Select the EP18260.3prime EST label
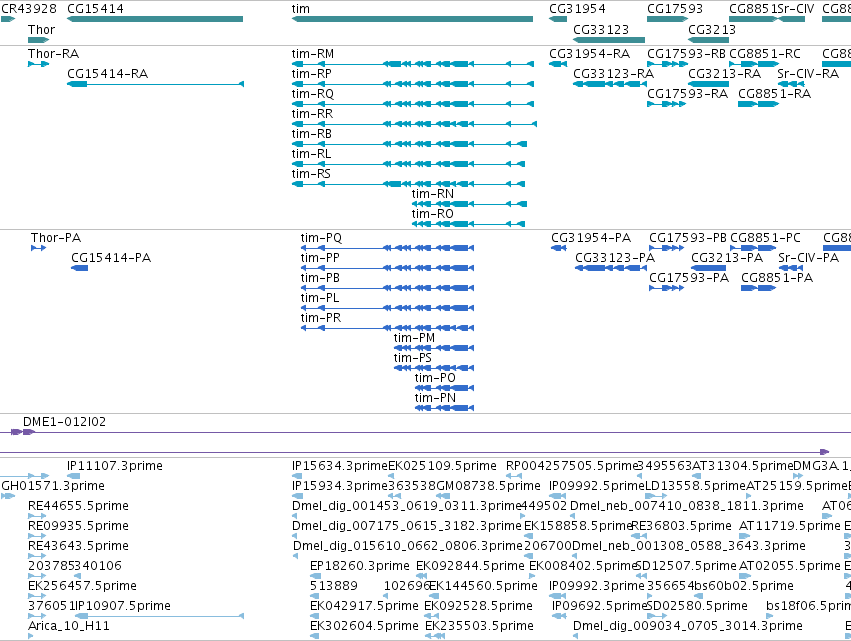Viewport: 851px width, 641px height. (x=359, y=566)
